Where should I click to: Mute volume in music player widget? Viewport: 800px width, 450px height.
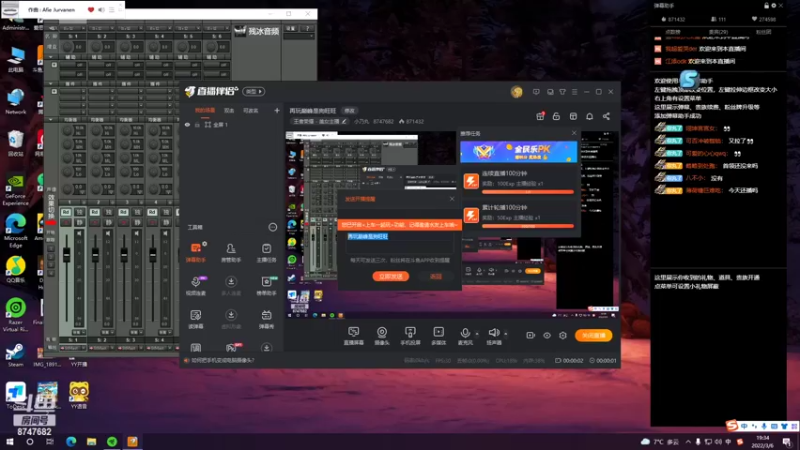pos(101,10)
